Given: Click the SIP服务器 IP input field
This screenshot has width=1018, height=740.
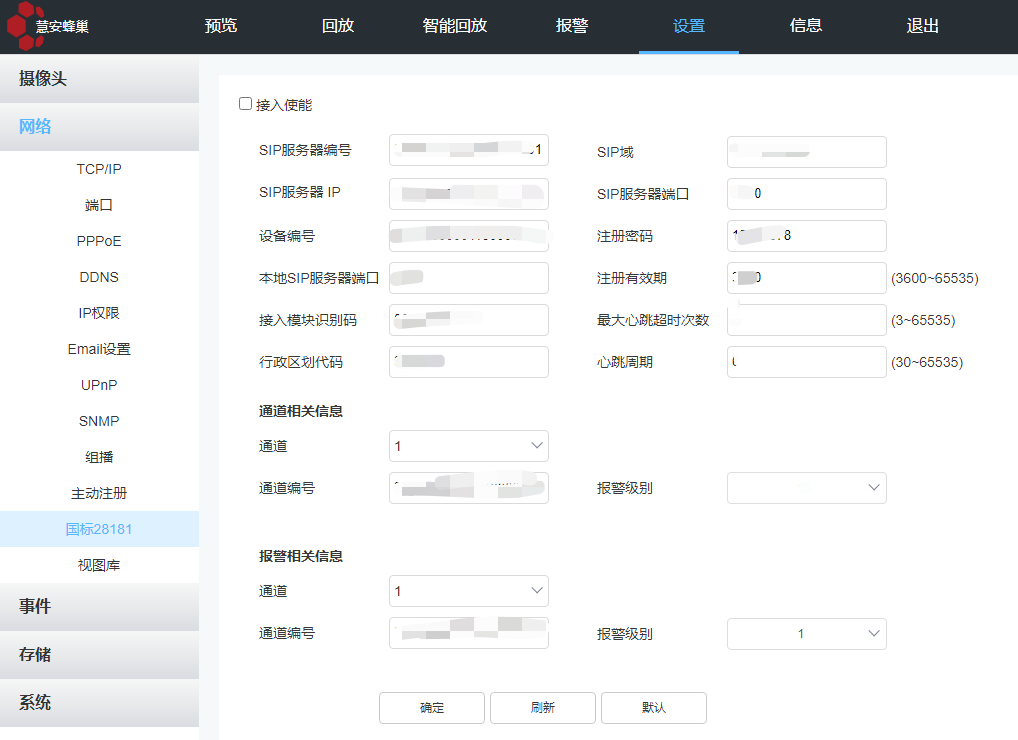Looking at the screenshot, I should coord(468,194).
